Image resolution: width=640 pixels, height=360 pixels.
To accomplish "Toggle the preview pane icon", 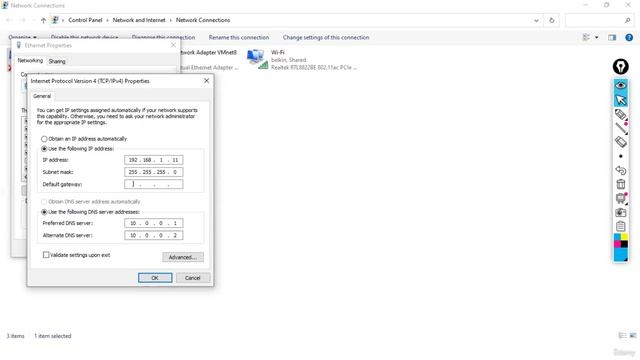I will [612, 38].
